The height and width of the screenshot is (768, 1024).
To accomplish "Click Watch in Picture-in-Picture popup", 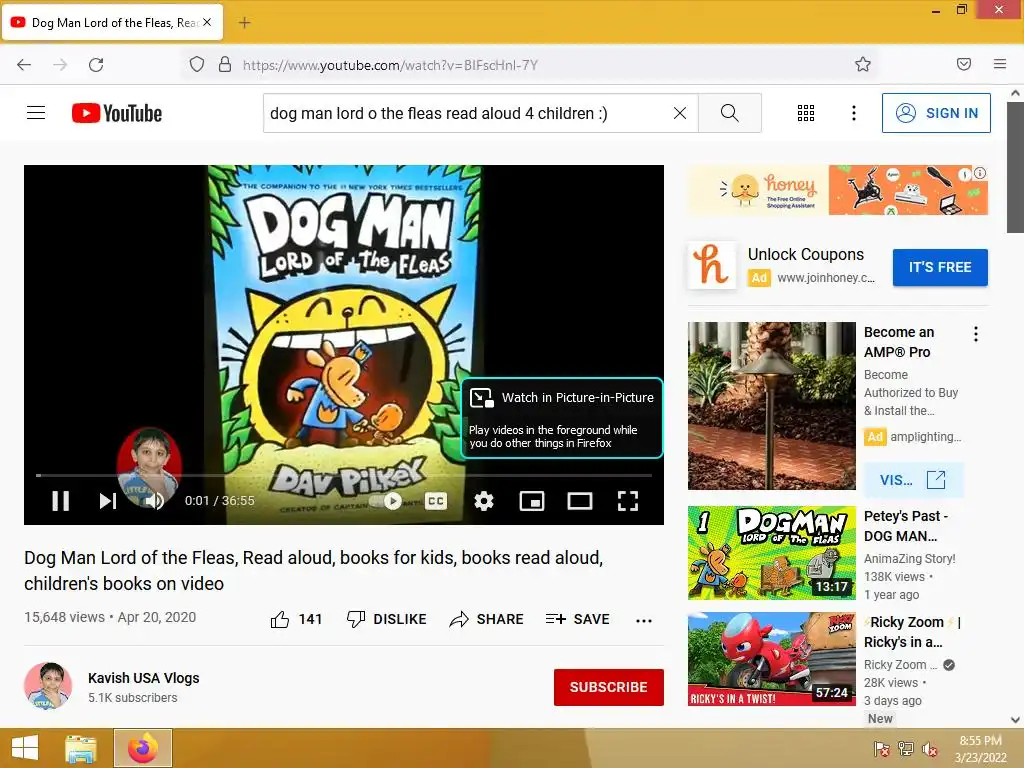I will [562, 418].
